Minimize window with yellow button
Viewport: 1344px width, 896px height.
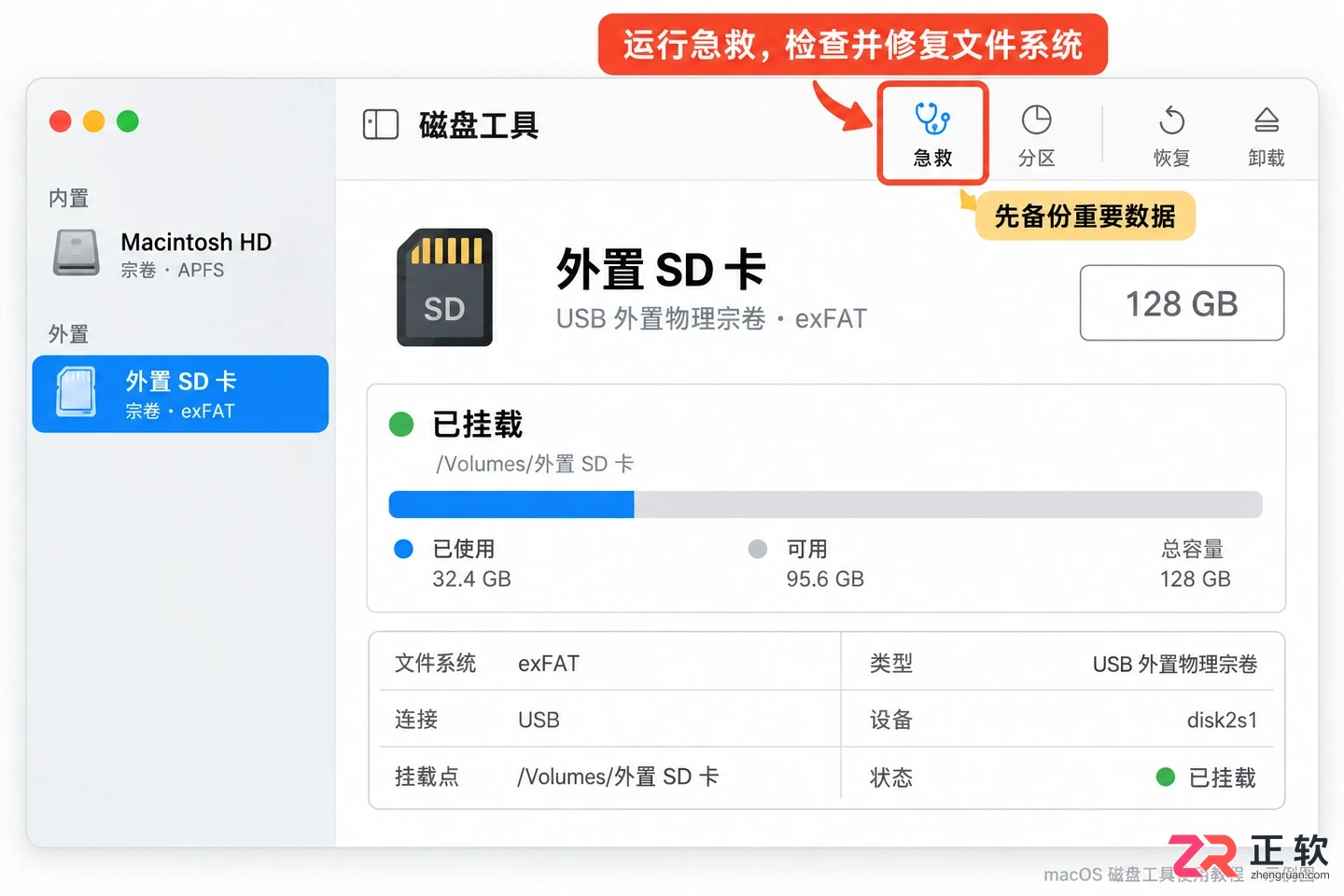tap(94, 121)
